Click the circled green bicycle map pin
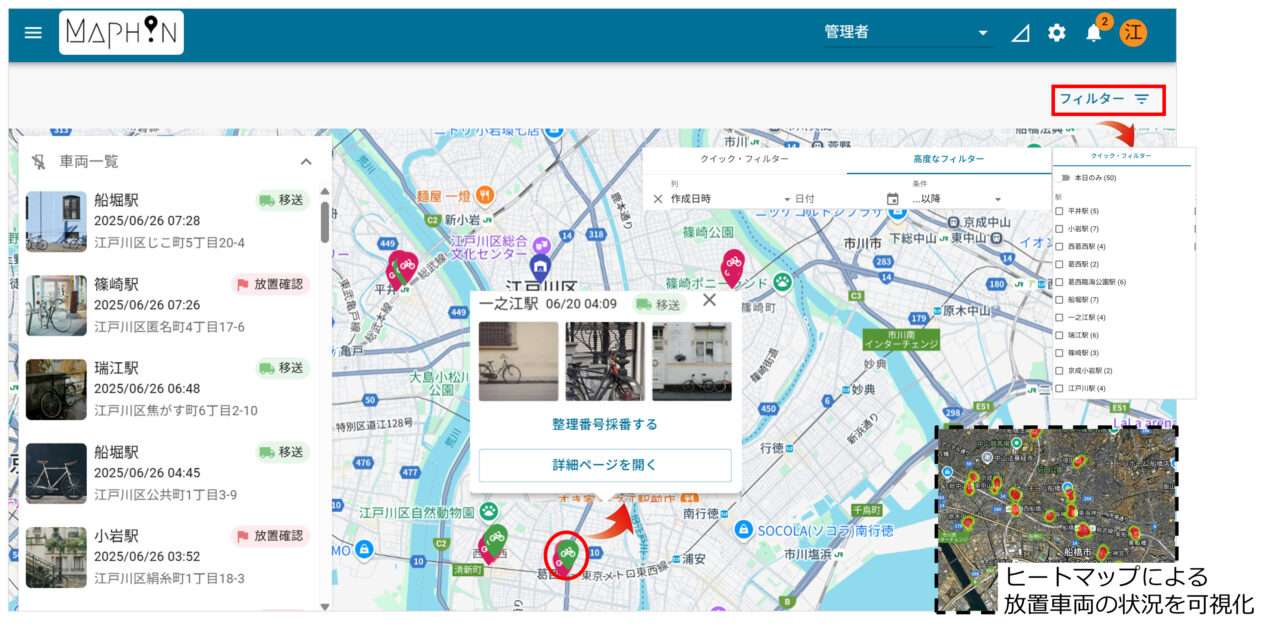Image resolution: width=1280 pixels, height=643 pixels. 566,553
